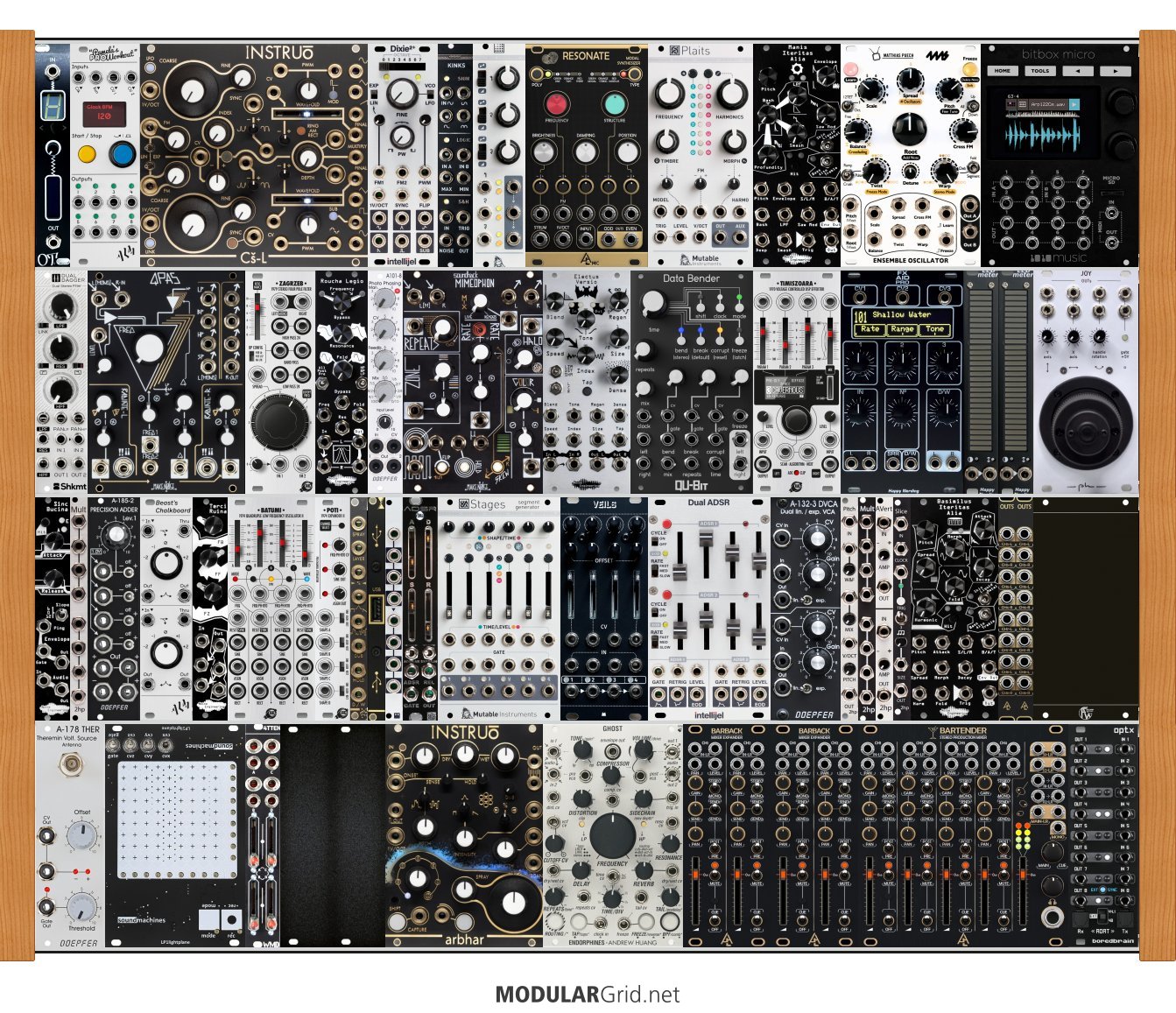Click the large Root knob on Ensemble Oscillator

(910, 130)
